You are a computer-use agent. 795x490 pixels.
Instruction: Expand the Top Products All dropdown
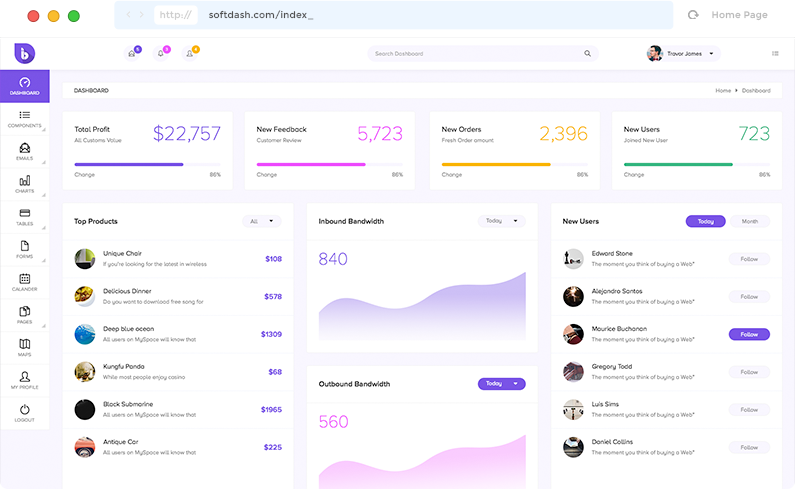[x=261, y=221]
